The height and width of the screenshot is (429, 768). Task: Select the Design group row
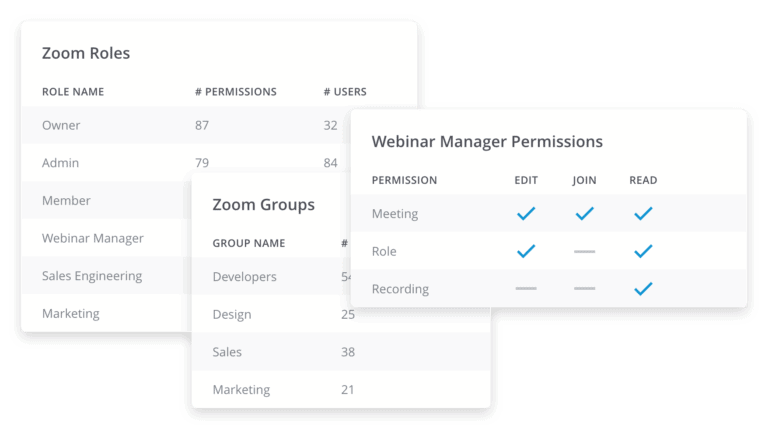pos(341,314)
